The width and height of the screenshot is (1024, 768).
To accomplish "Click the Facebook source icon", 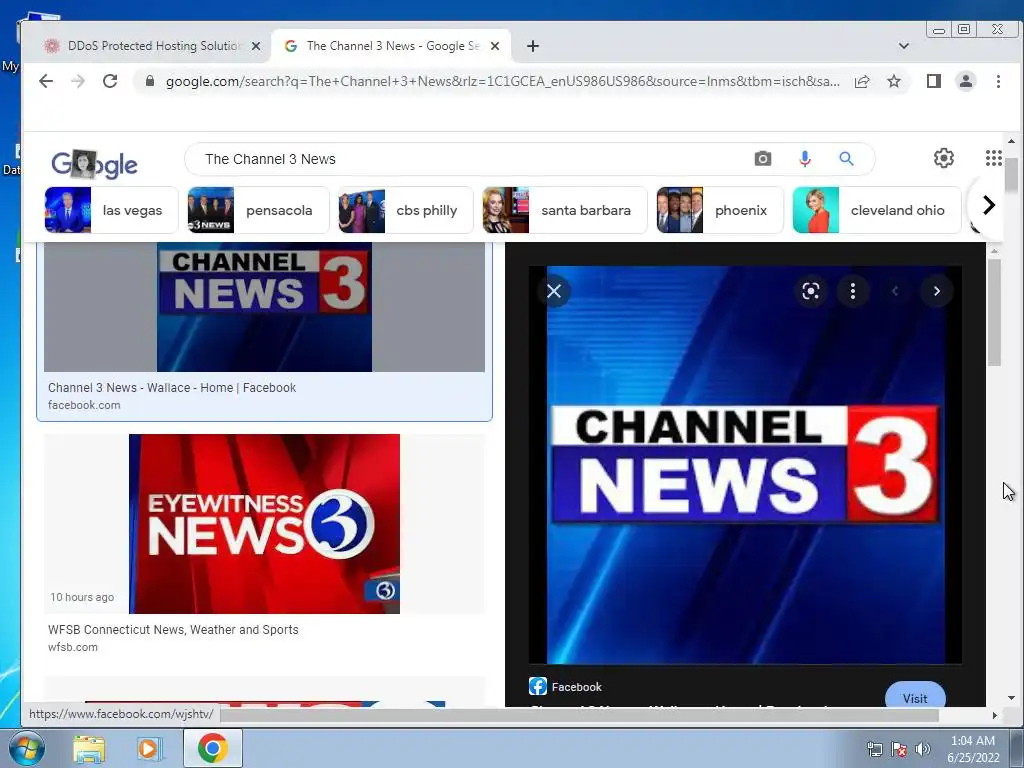I will [537, 686].
